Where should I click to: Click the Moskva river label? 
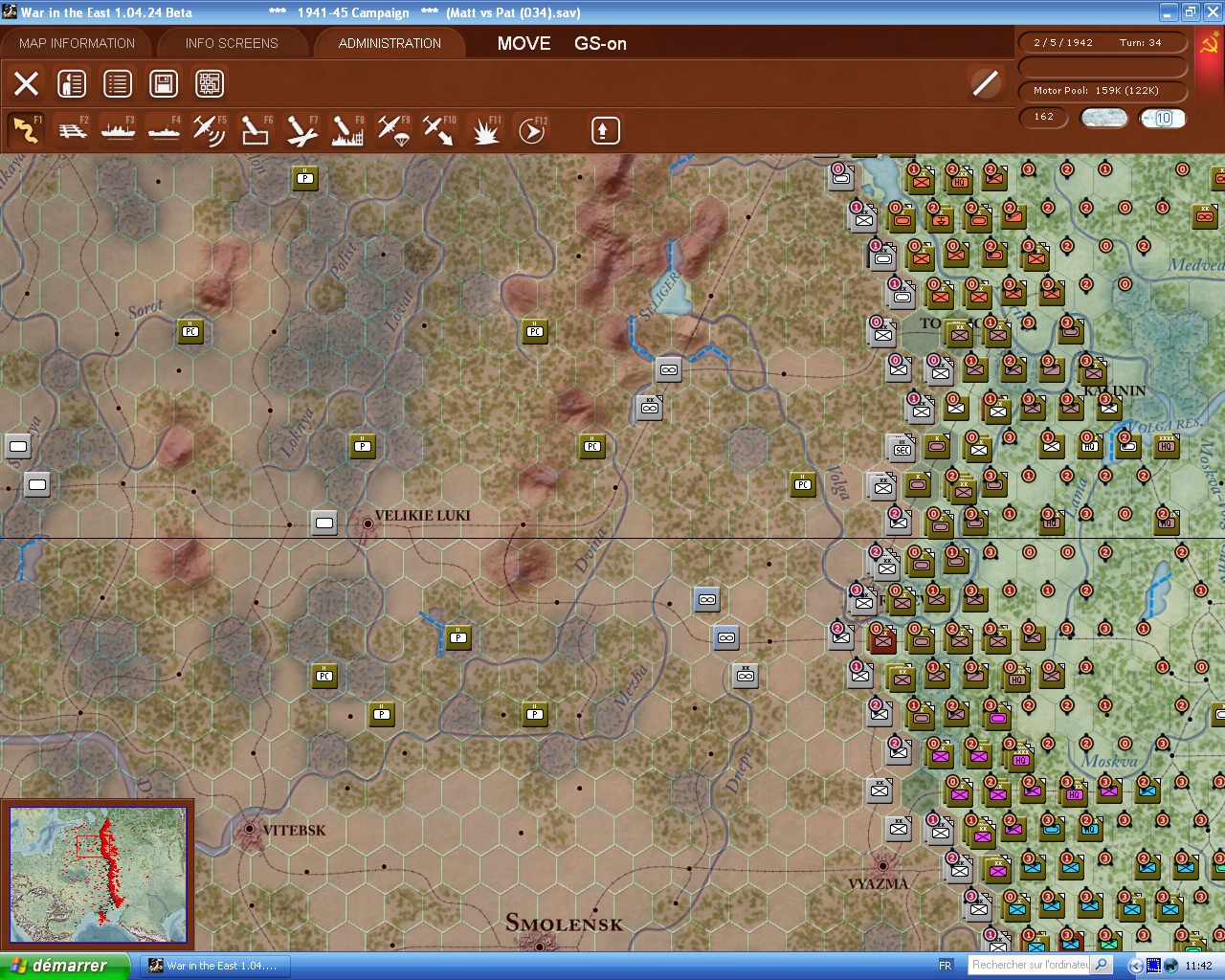1109,762
